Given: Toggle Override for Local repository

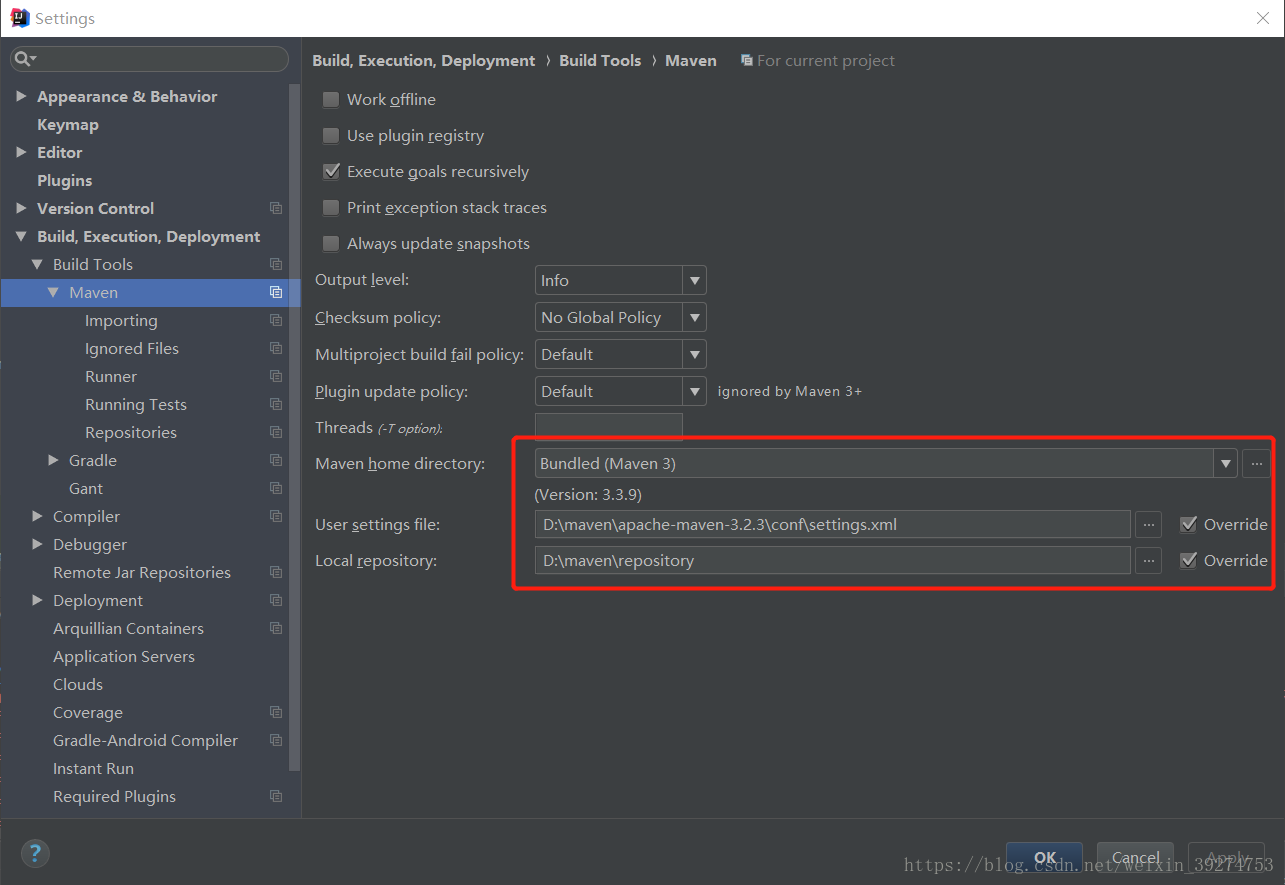Looking at the screenshot, I should click(1188, 560).
